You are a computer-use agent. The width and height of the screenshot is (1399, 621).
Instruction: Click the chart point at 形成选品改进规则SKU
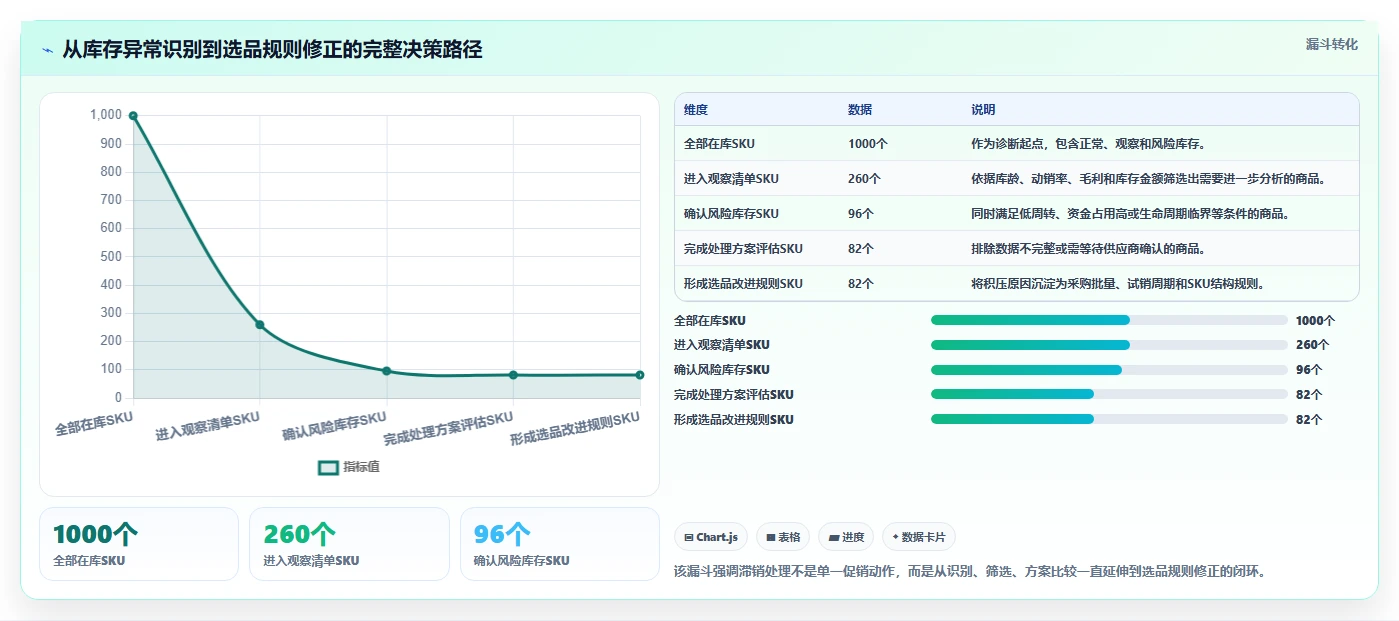point(639,375)
